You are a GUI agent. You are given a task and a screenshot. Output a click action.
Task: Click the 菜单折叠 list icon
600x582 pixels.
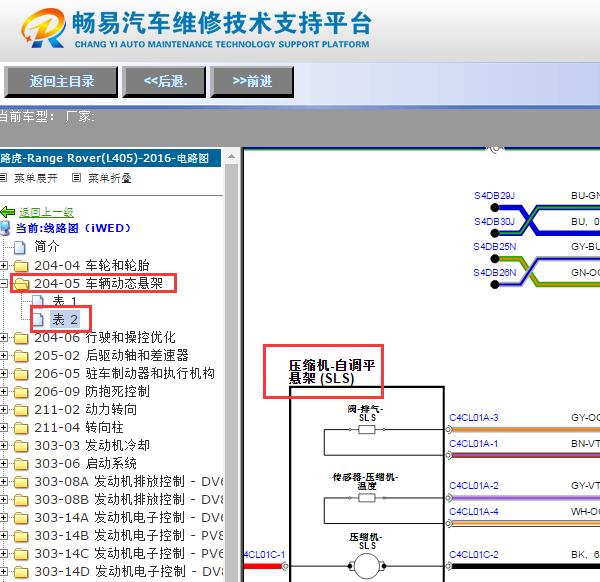pos(77,178)
